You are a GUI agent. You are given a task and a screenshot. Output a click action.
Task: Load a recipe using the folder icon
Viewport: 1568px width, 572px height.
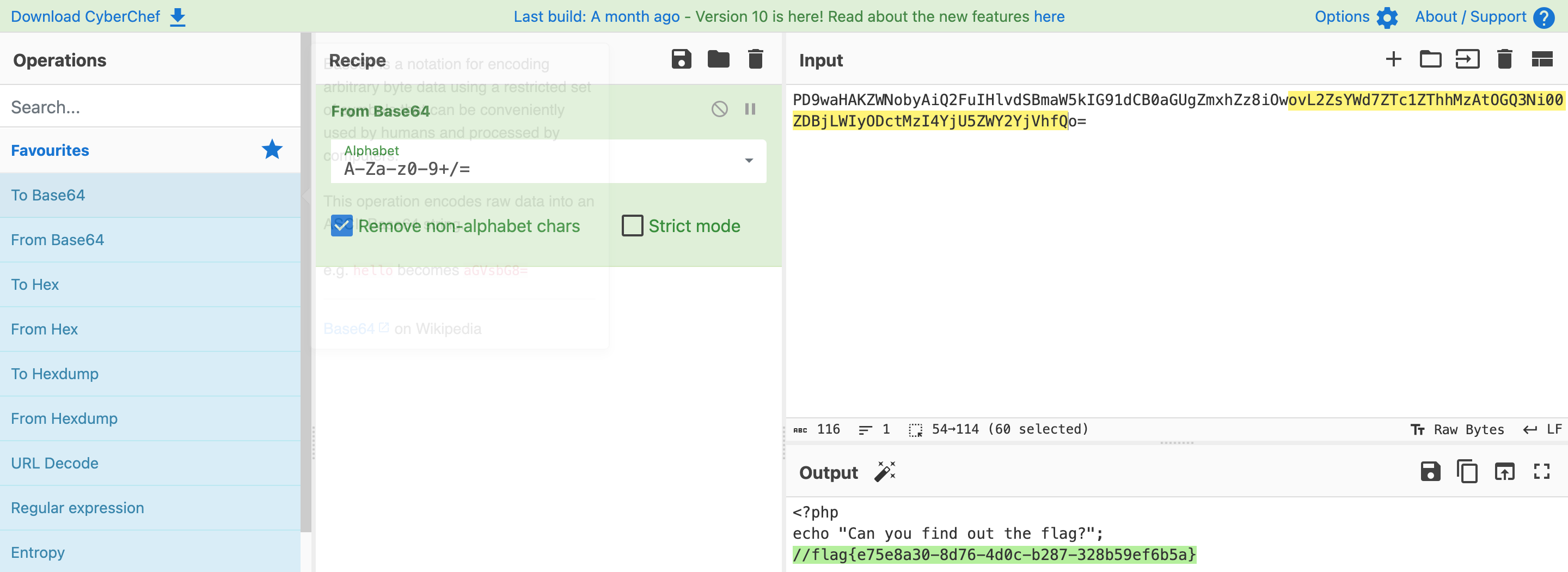pos(718,59)
